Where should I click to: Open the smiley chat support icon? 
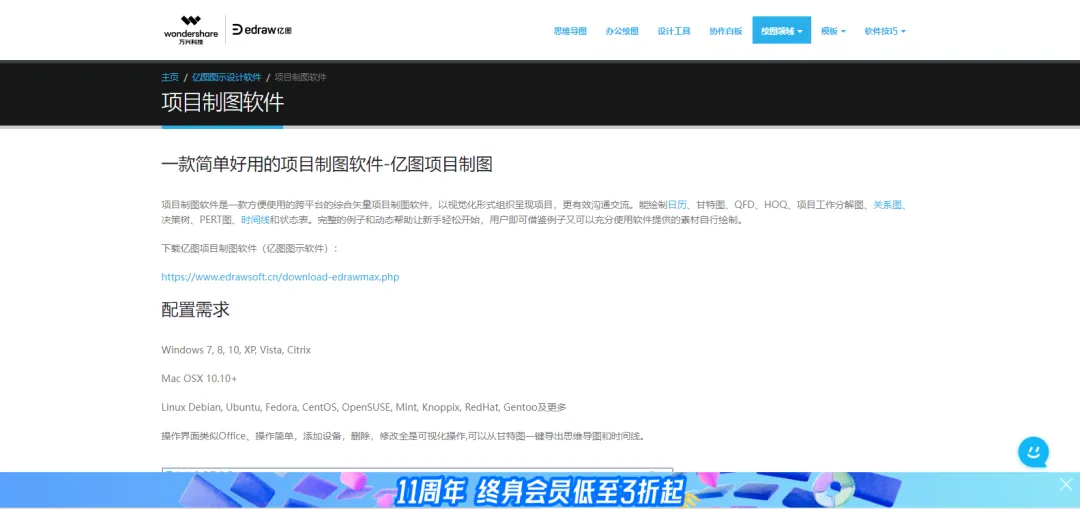pos(1033,453)
